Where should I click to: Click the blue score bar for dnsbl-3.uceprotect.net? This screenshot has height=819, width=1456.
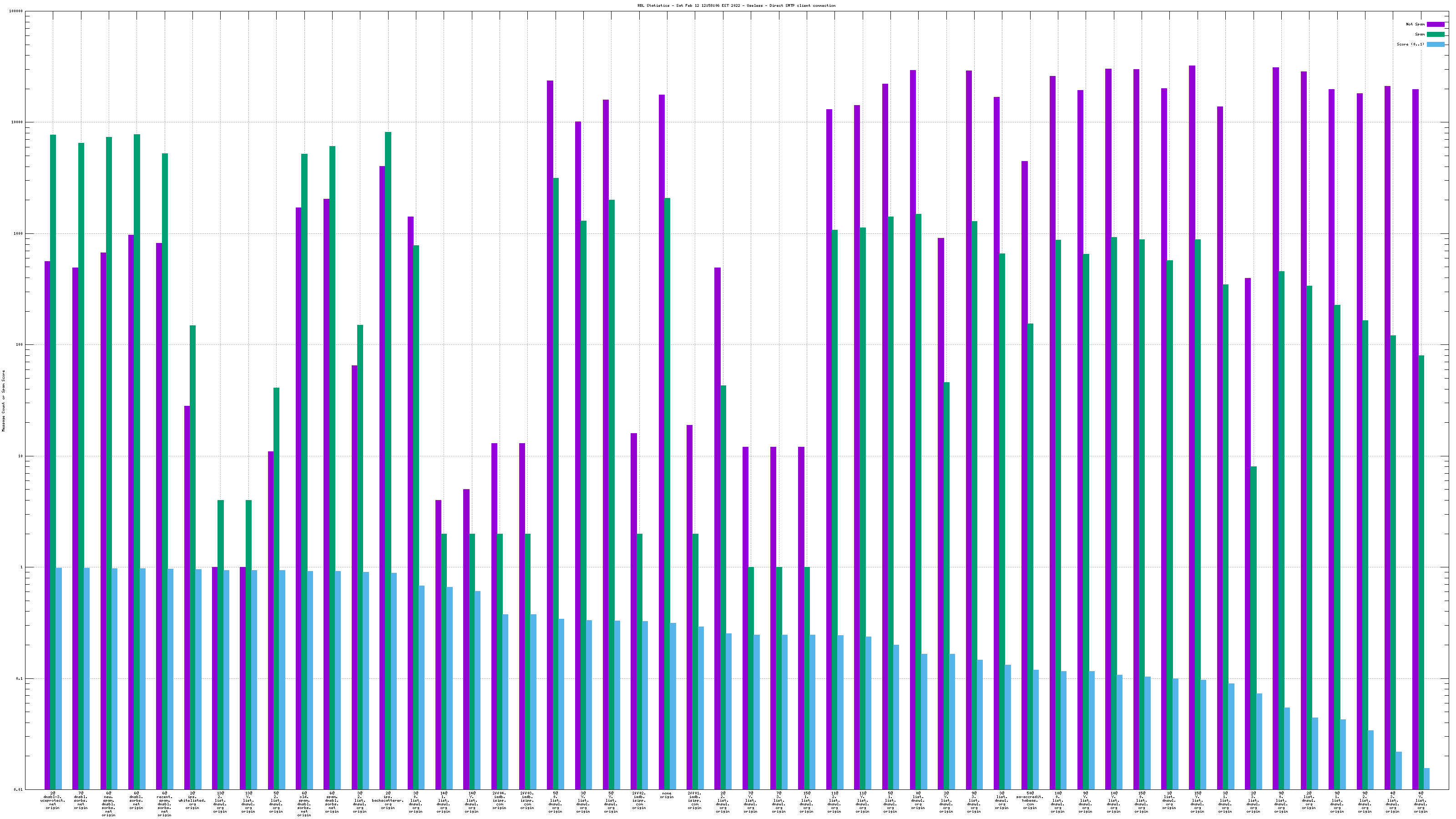[x=59, y=678]
